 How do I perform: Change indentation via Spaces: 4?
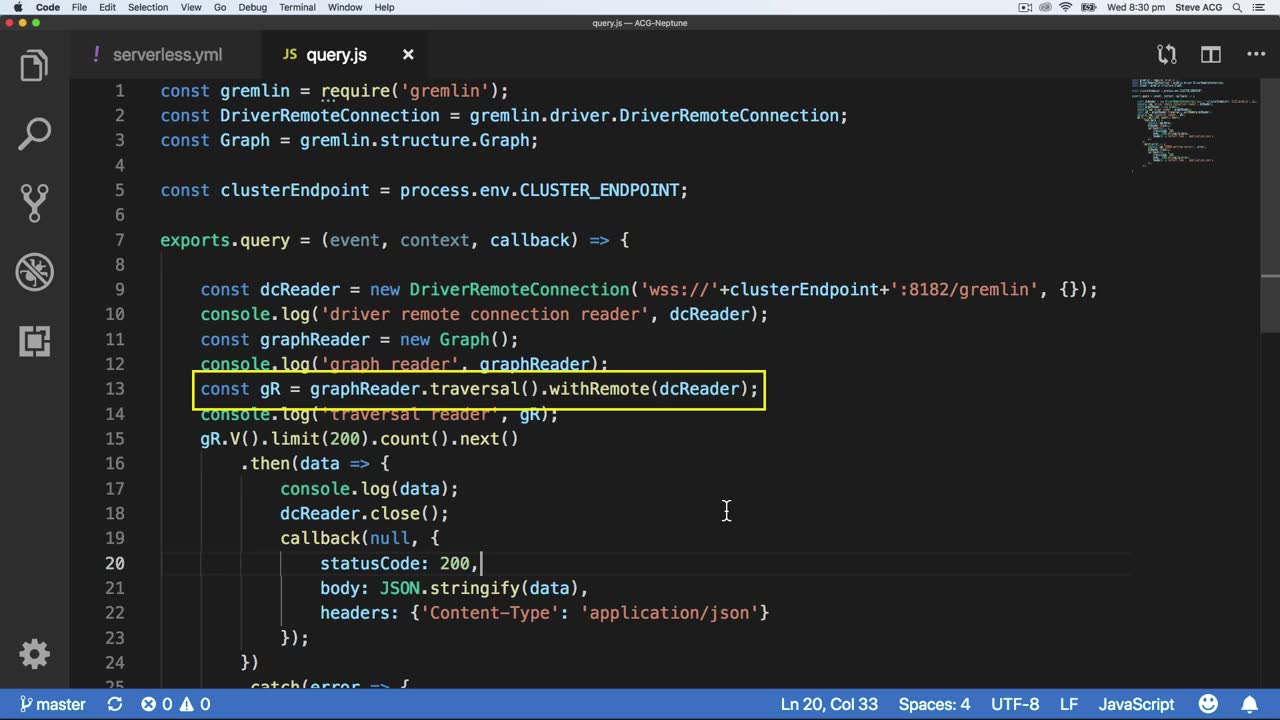coord(934,704)
